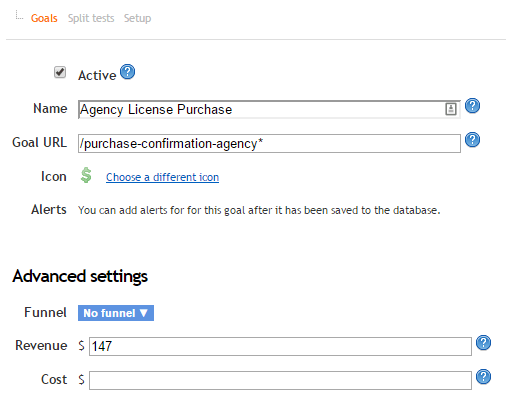Click the help icon beside Cost field
Screen dimensions: 506x399
pyautogui.click(x=483, y=377)
